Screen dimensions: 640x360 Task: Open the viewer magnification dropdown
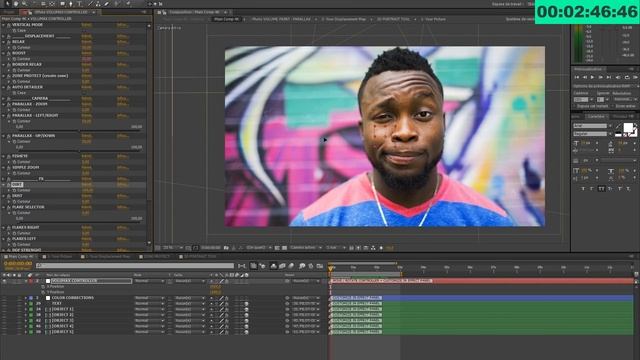point(172,248)
